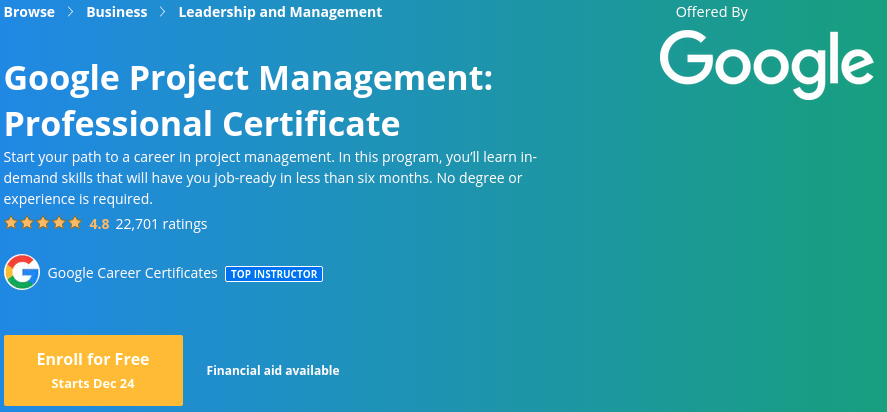887x412 pixels.
Task: Click the Offered By label
Action: [x=712, y=12]
